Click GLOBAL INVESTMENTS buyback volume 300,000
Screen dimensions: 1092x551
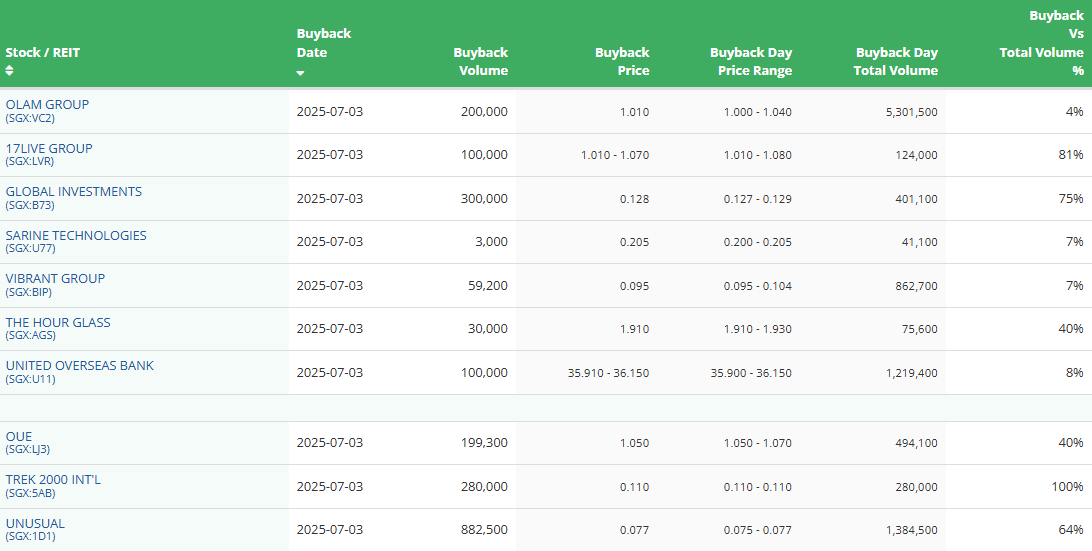point(484,199)
